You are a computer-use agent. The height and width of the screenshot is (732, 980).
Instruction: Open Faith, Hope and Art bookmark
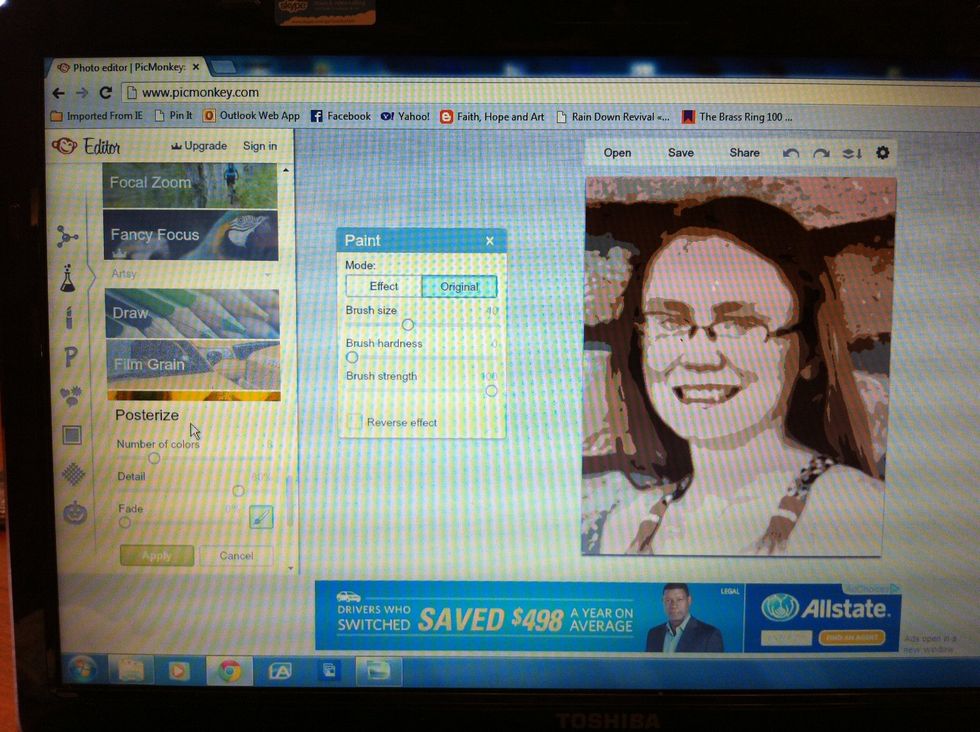pyautogui.click(x=492, y=117)
